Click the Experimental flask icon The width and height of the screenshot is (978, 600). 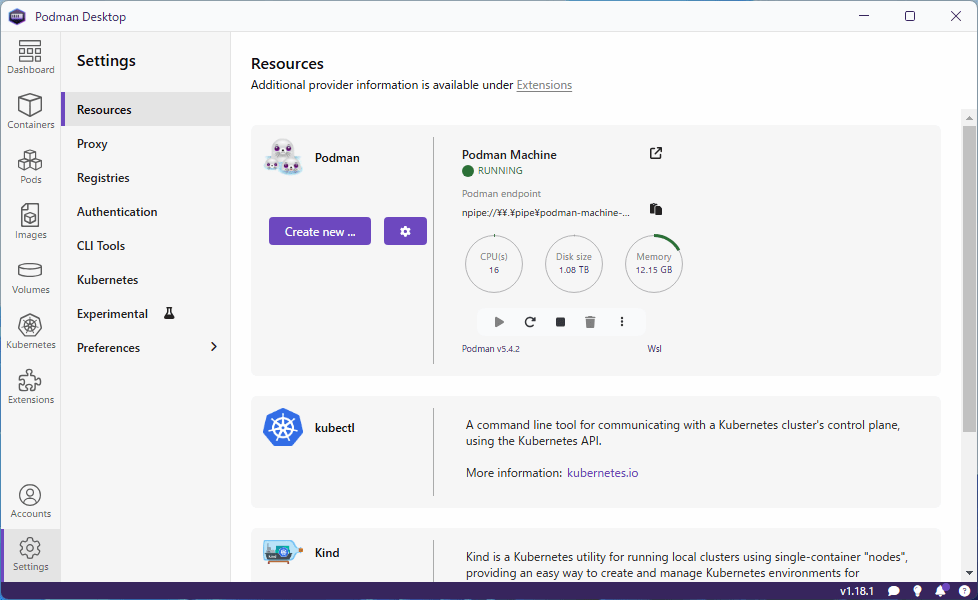(x=169, y=313)
